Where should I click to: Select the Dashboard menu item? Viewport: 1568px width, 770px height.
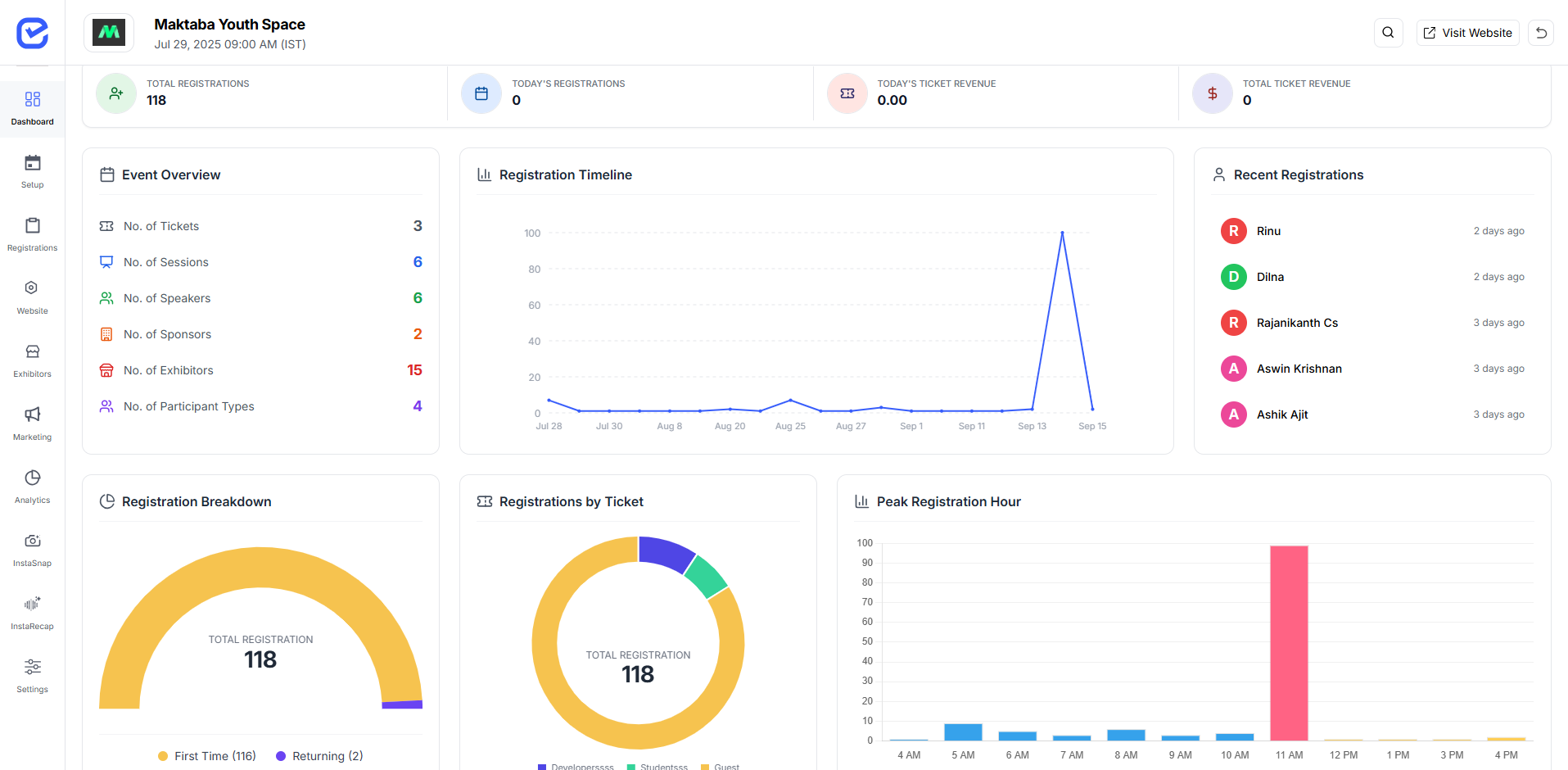click(33, 108)
